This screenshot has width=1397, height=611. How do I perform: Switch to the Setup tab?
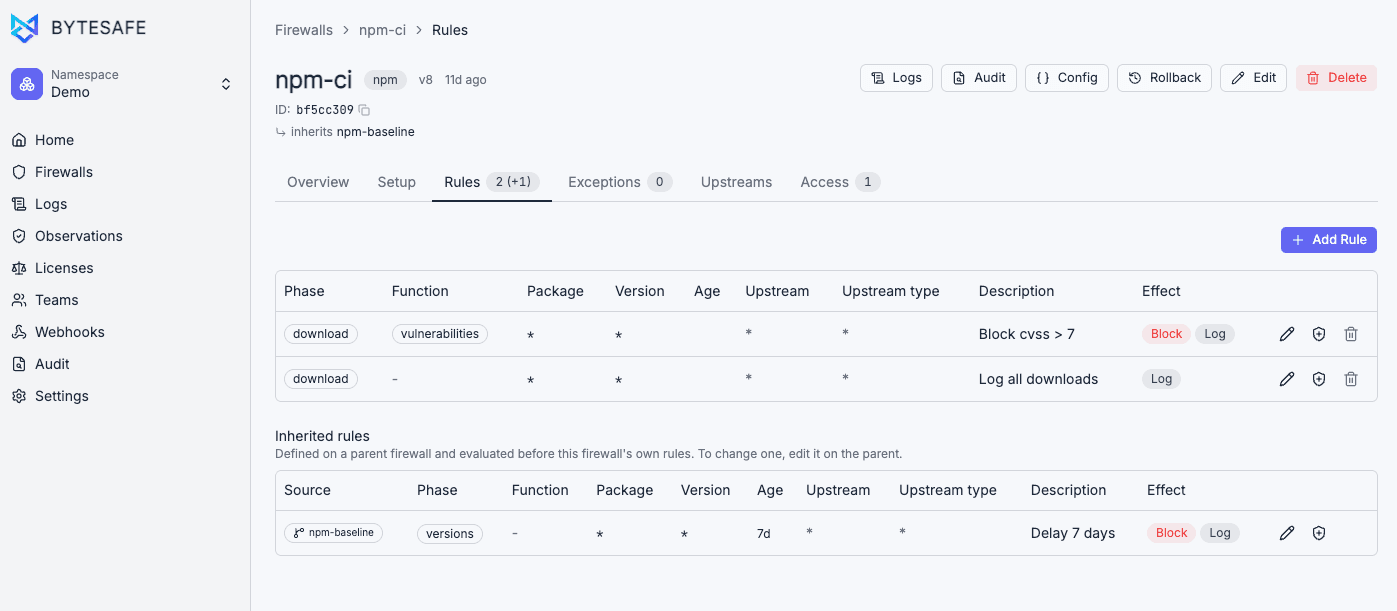pyautogui.click(x=396, y=182)
